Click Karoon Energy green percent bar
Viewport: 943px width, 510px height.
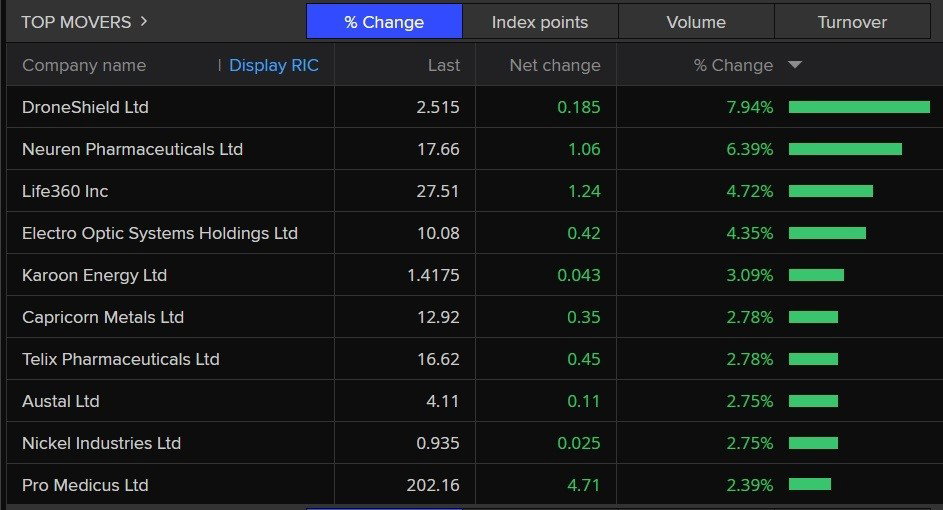pyautogui.click(x=817, y=275)
